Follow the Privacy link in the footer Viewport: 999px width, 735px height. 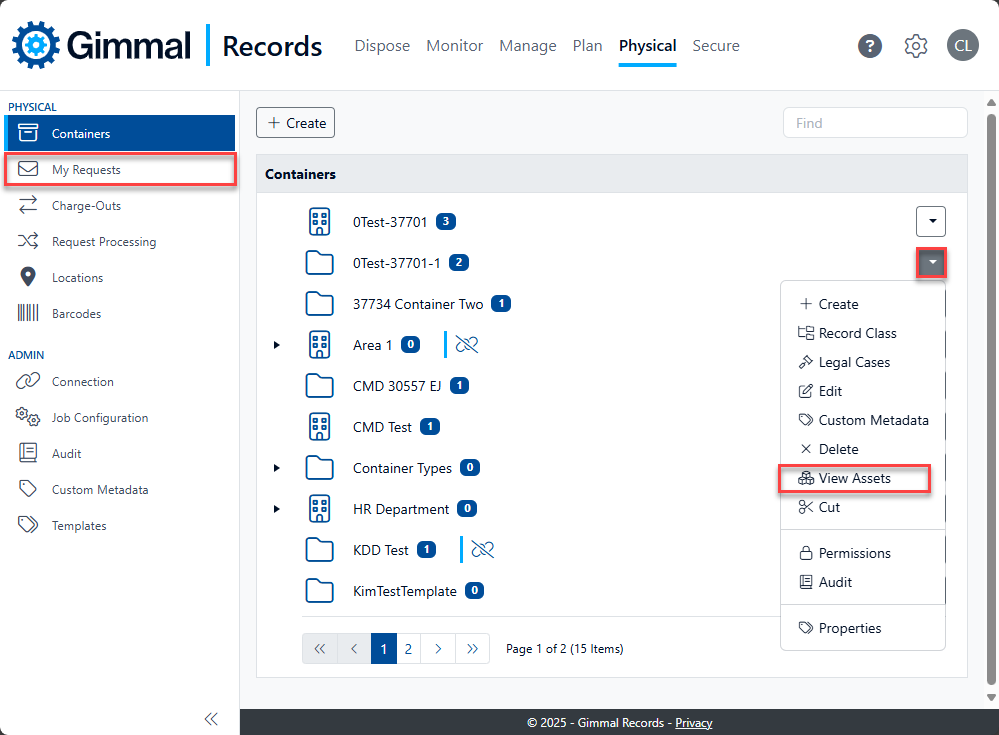pos(693,723)
